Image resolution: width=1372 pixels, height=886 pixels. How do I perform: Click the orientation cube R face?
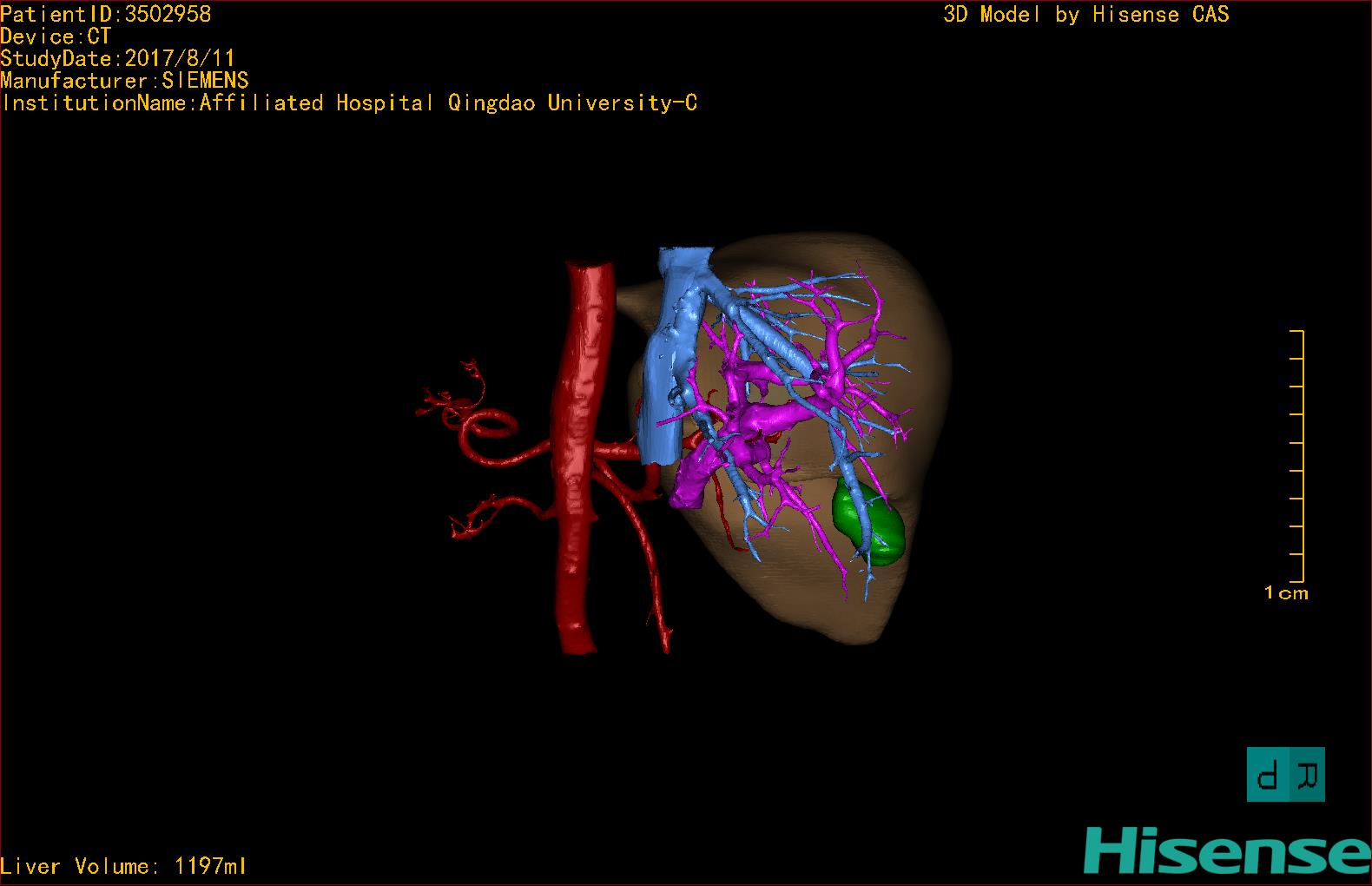[x=1307, y=774]
